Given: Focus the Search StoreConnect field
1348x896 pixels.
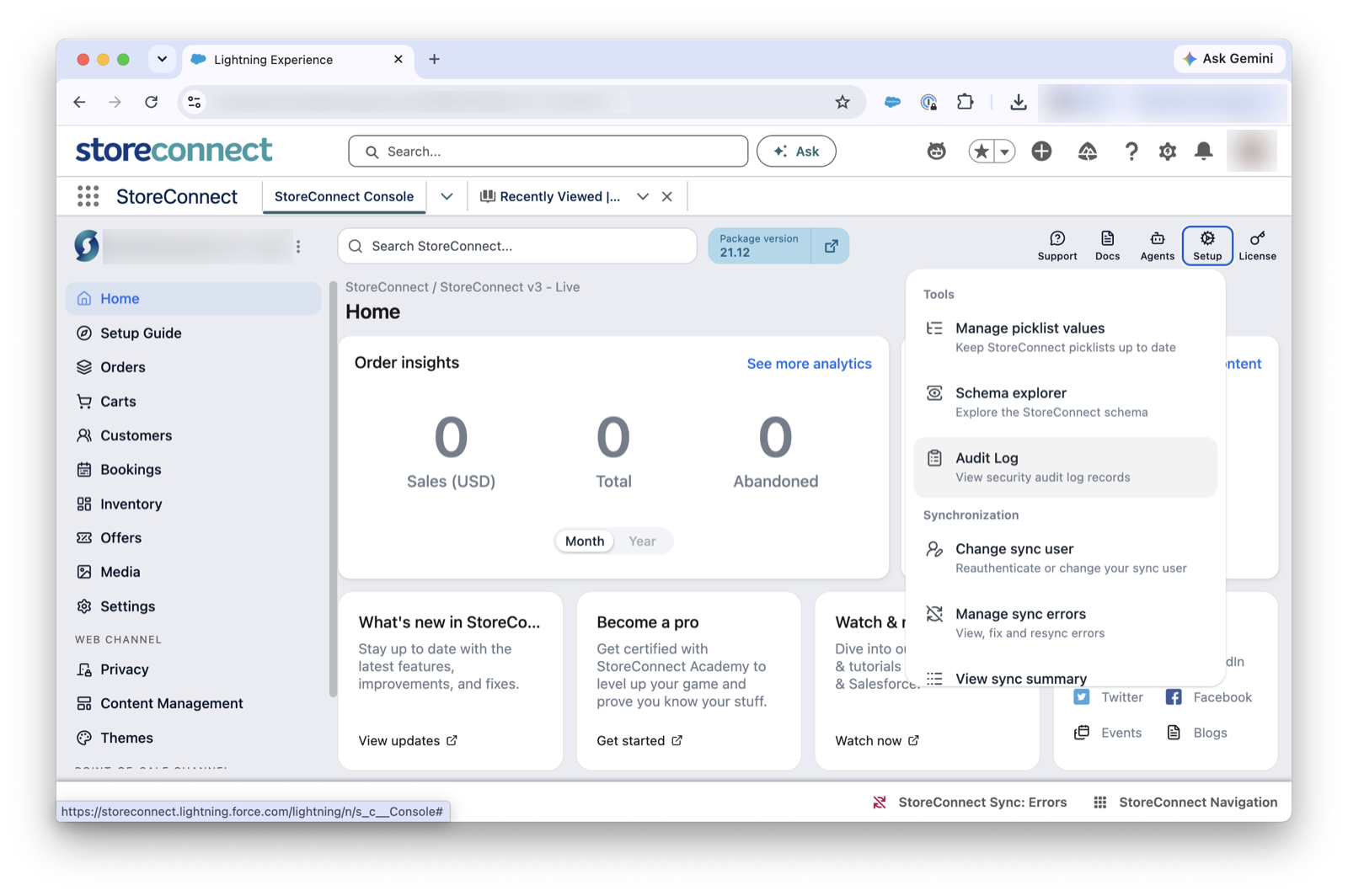Looking at the screenshot, I should 517,246.
